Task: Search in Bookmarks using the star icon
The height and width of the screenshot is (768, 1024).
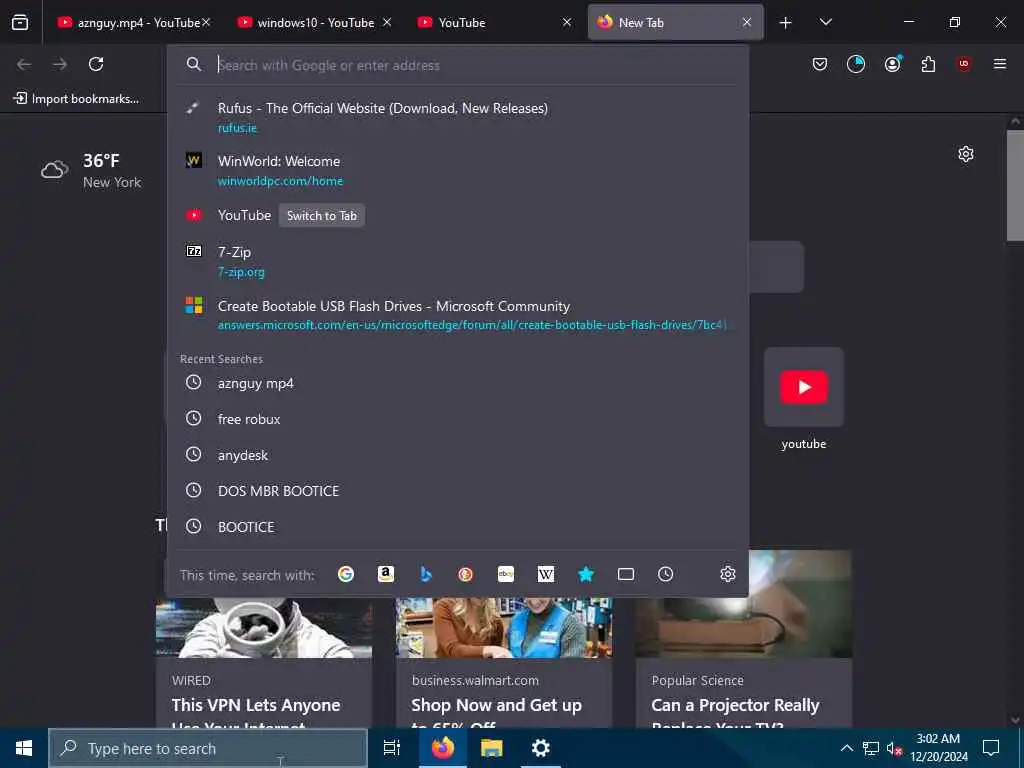Action: point(586,574)
